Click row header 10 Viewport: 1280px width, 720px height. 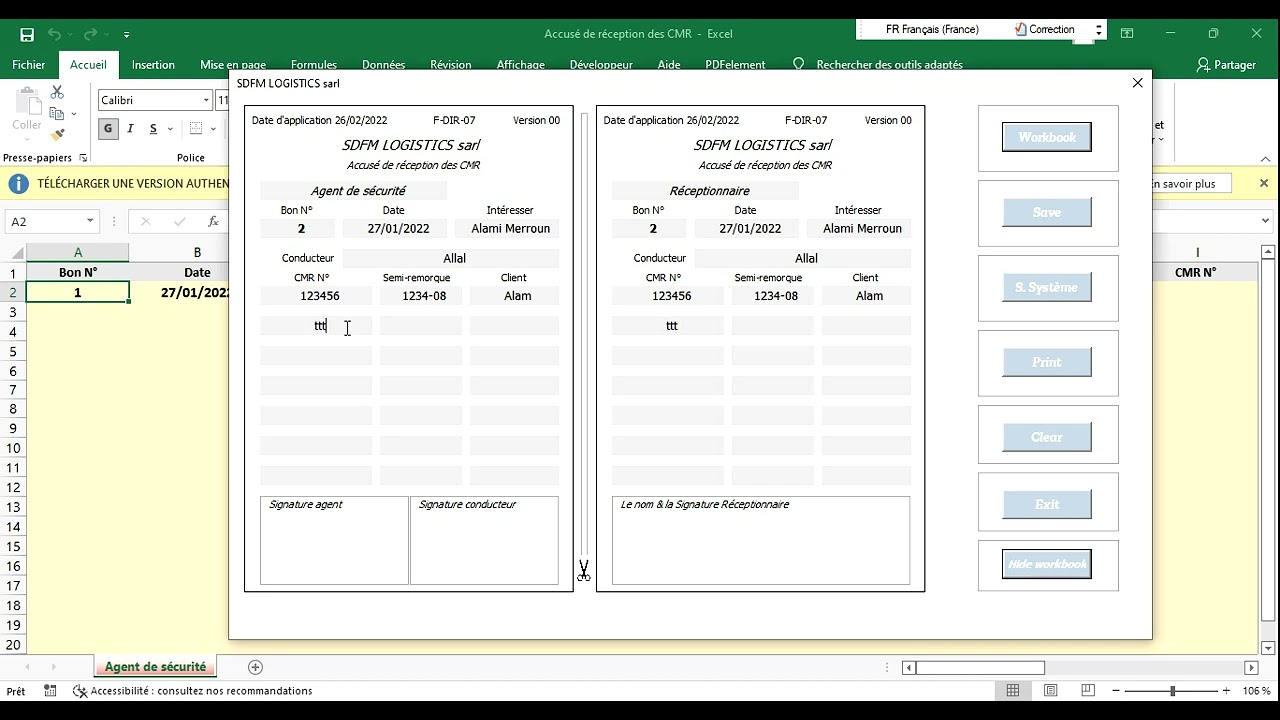pos(13,448)
